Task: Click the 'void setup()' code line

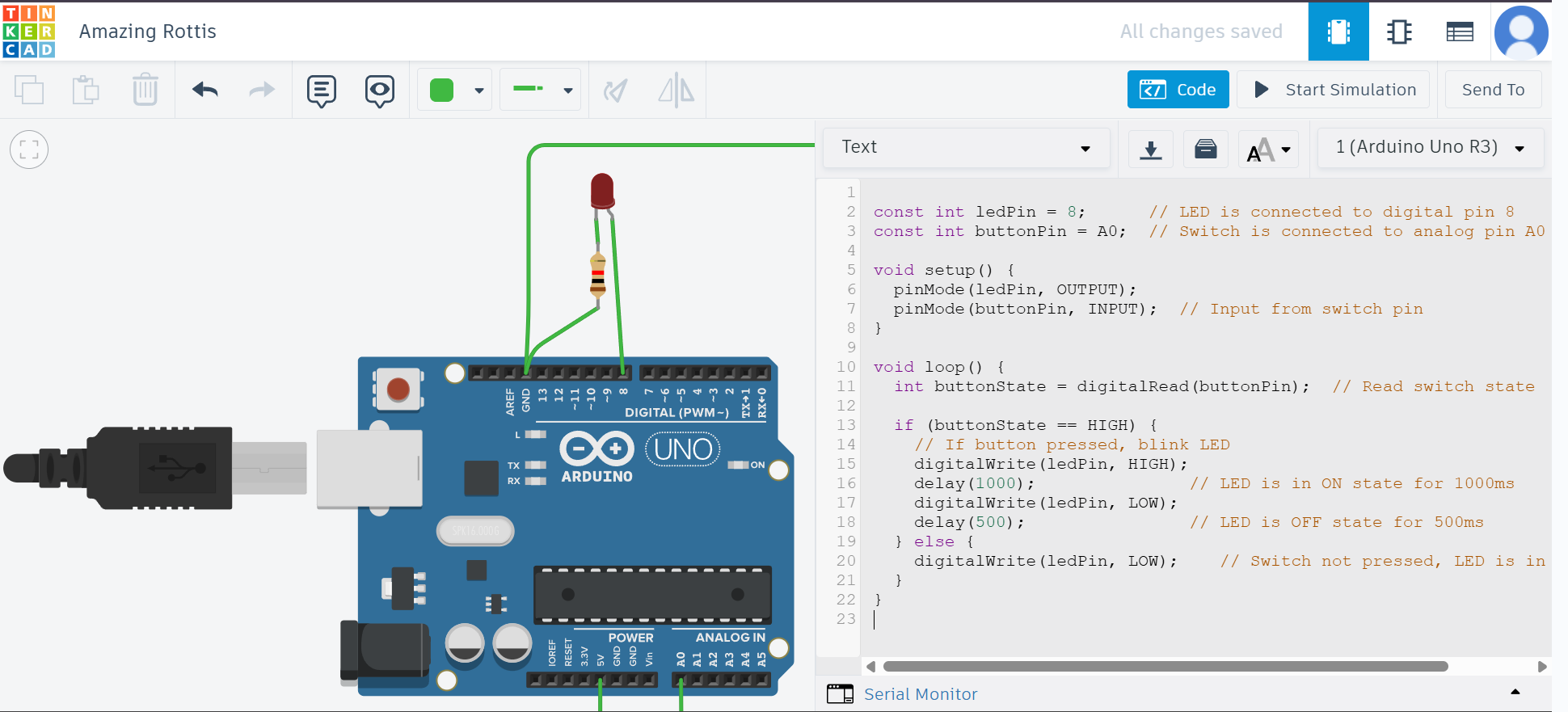Action: (x=944, y=270)
